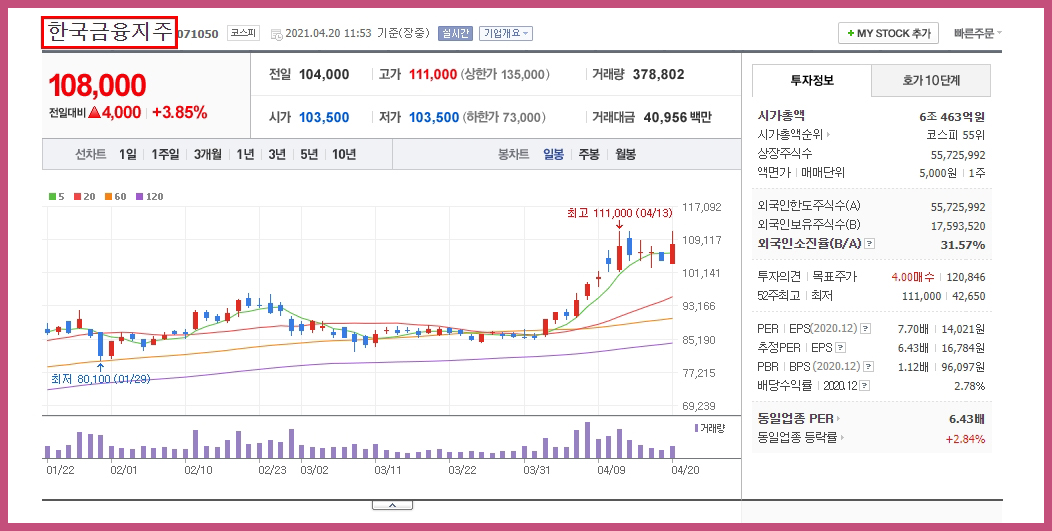Viewport: 1052px width, 531px height.
Task: Click the +3.85% change rate
Action: tap(179, 112)
